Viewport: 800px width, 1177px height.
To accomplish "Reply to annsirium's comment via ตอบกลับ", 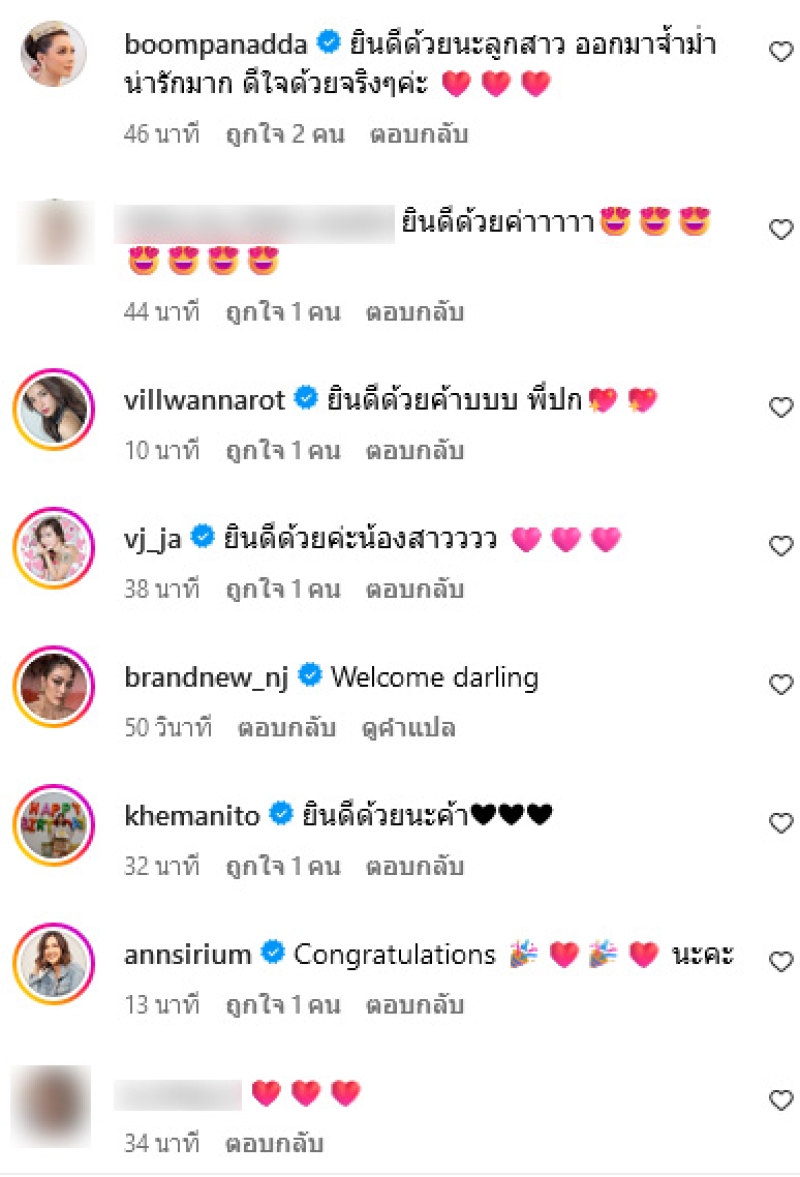I will pos(414,1004).
